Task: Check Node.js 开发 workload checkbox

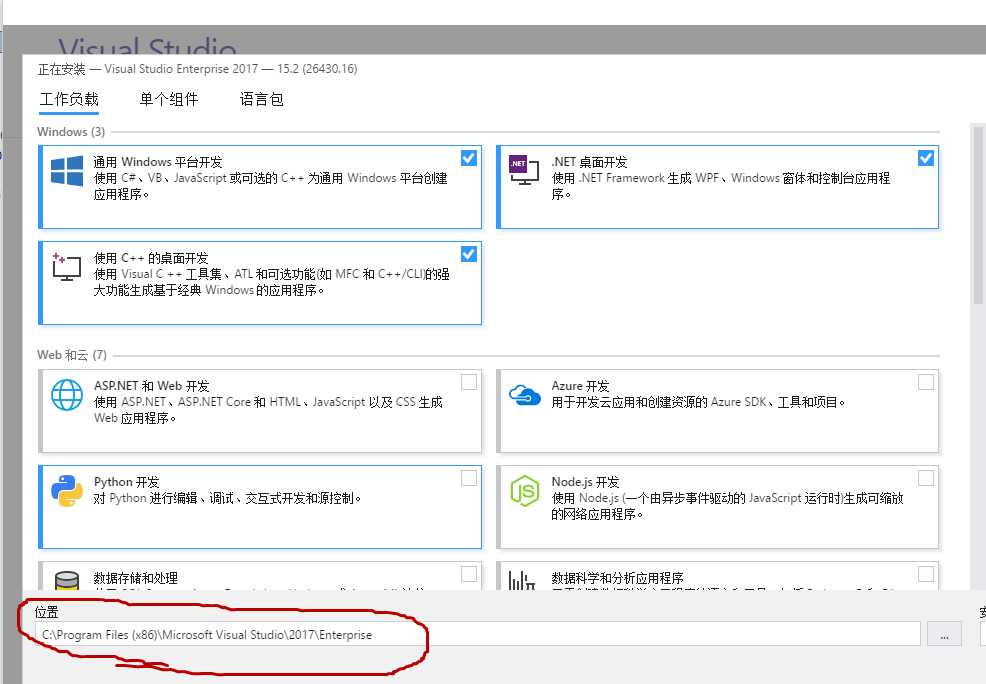Action: [926, 478]
